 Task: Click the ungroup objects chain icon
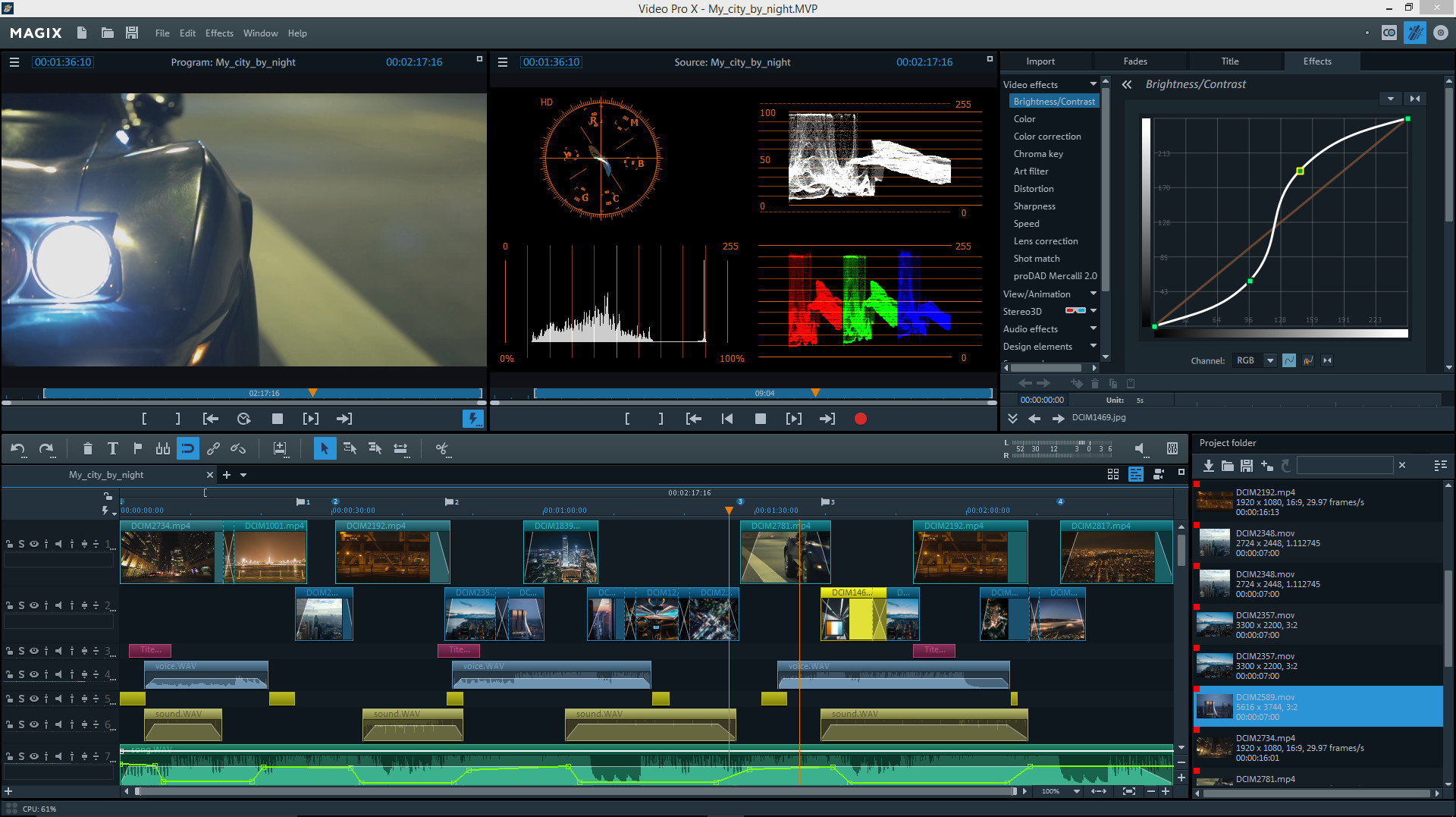click(x=237, y=448)
